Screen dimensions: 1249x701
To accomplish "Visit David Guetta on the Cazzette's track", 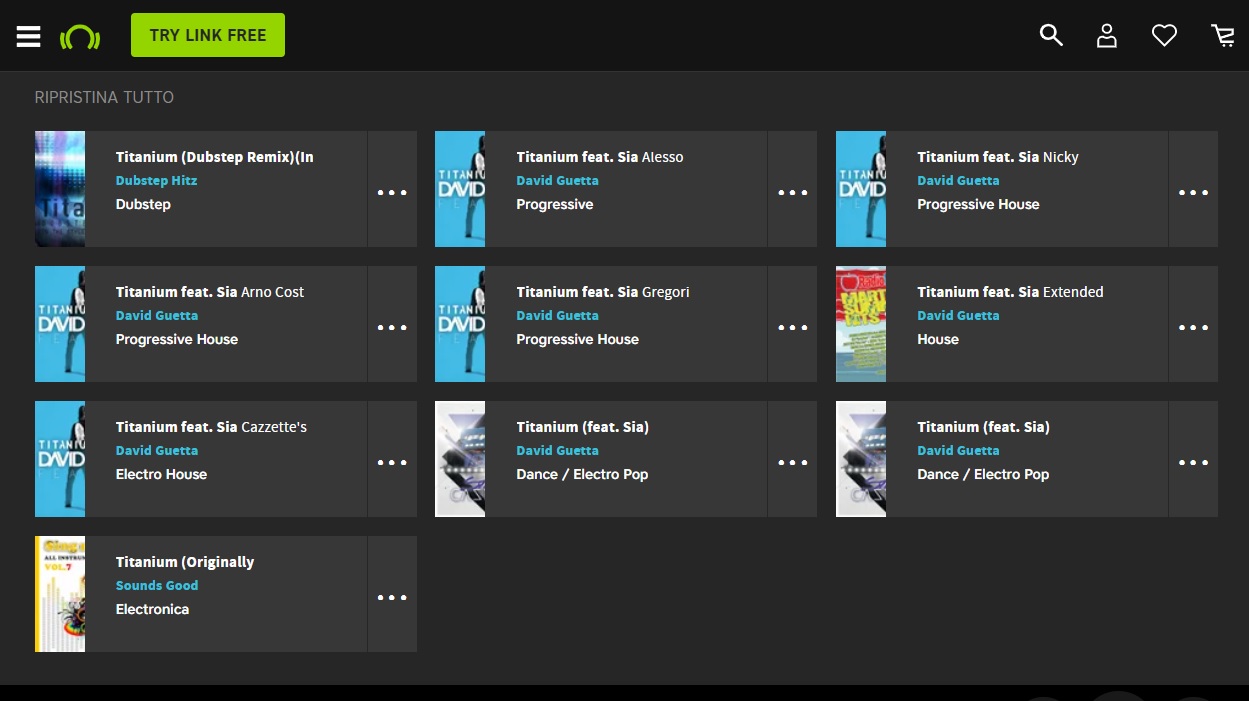I will pyautogui.click(x=157, y=451).
